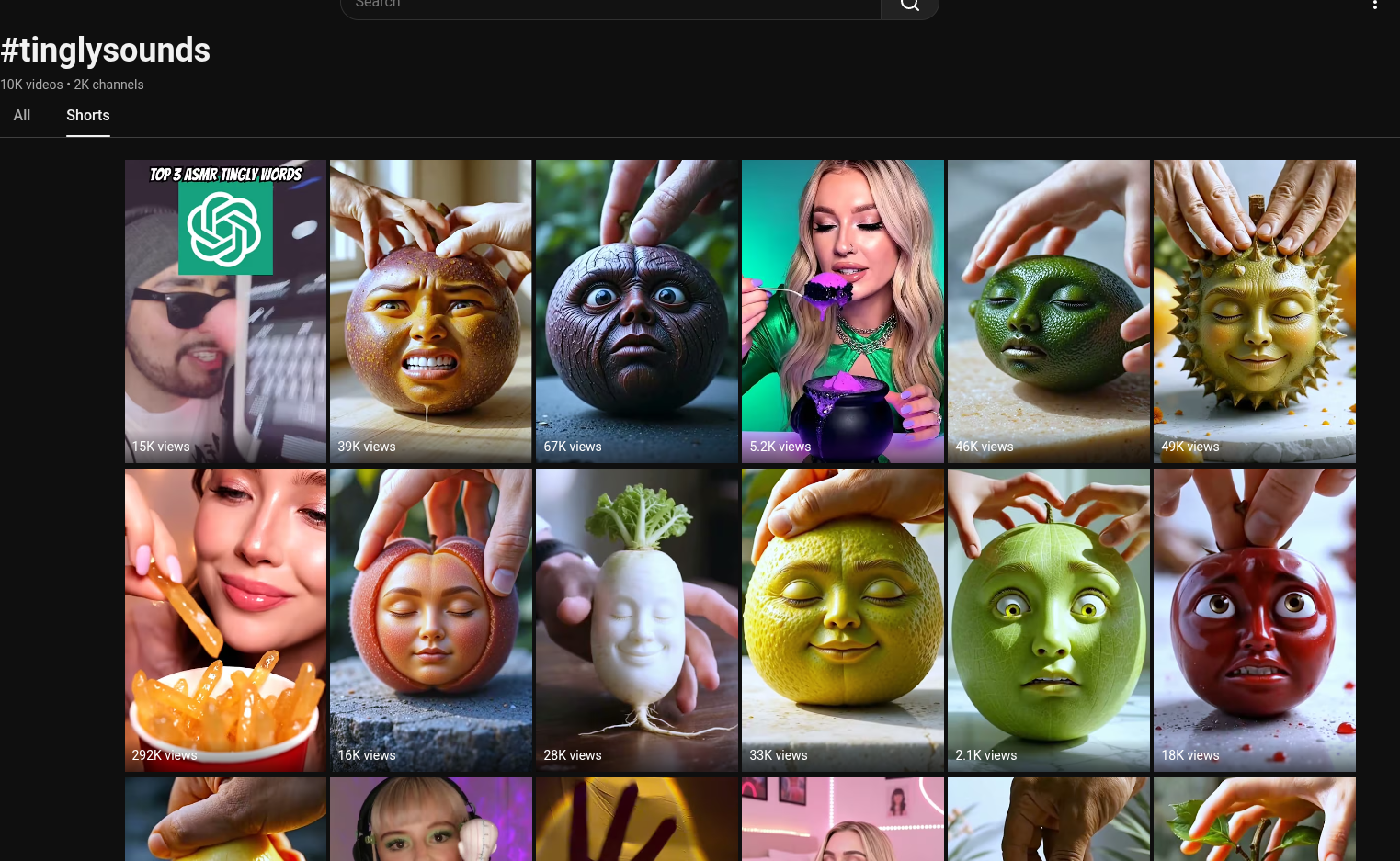Focus the Search input field
Screen dimensions: 1400x861
point(610,6)
